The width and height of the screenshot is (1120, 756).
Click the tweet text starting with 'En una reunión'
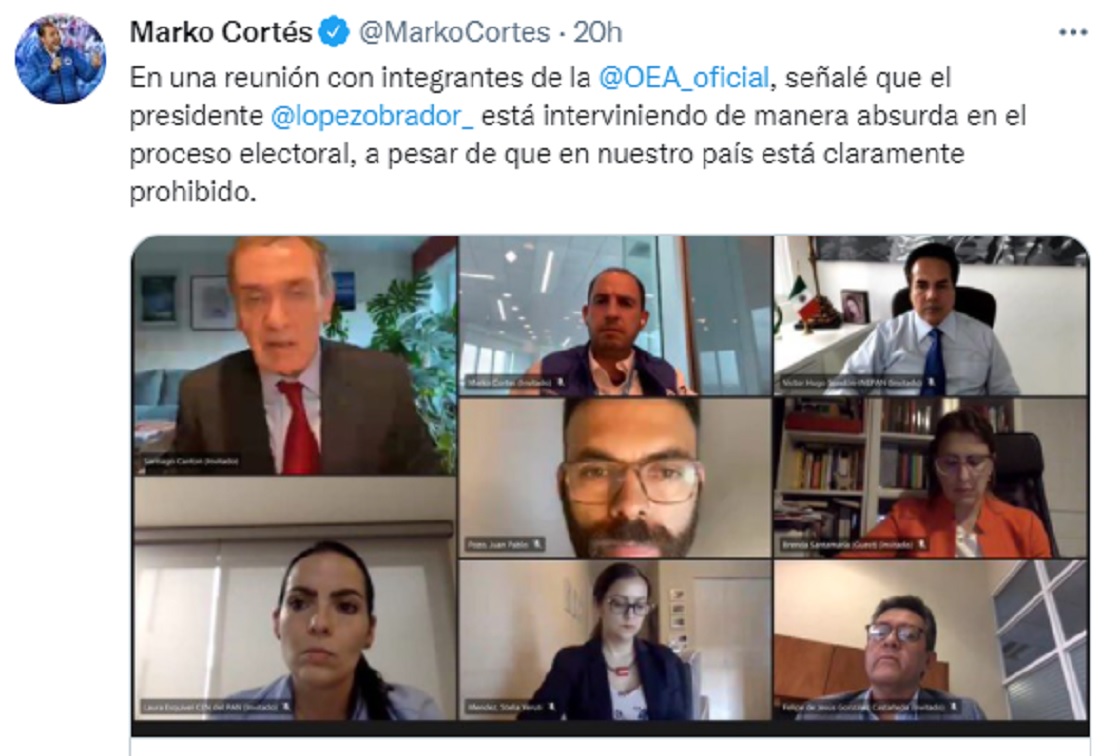[577, 135]
